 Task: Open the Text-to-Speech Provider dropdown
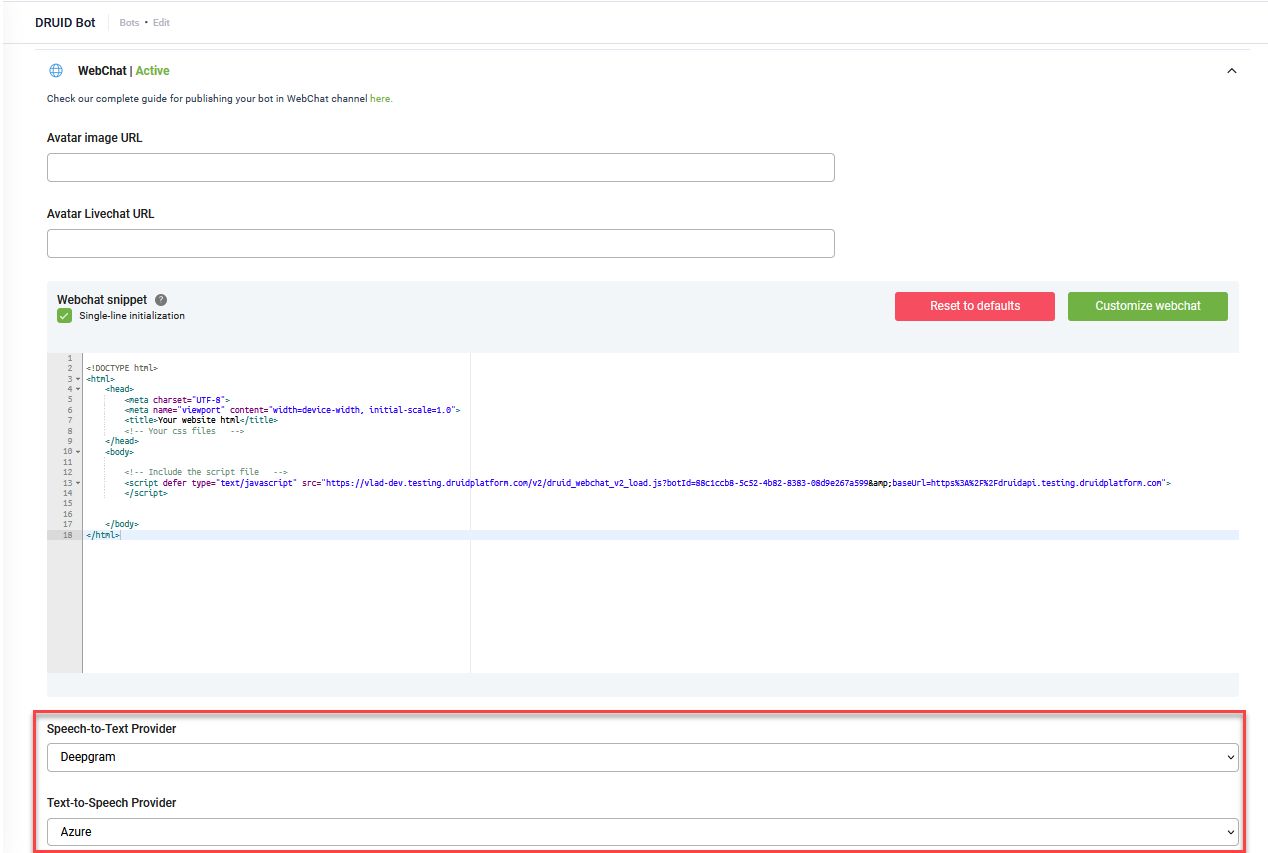(x=642, y=831)
